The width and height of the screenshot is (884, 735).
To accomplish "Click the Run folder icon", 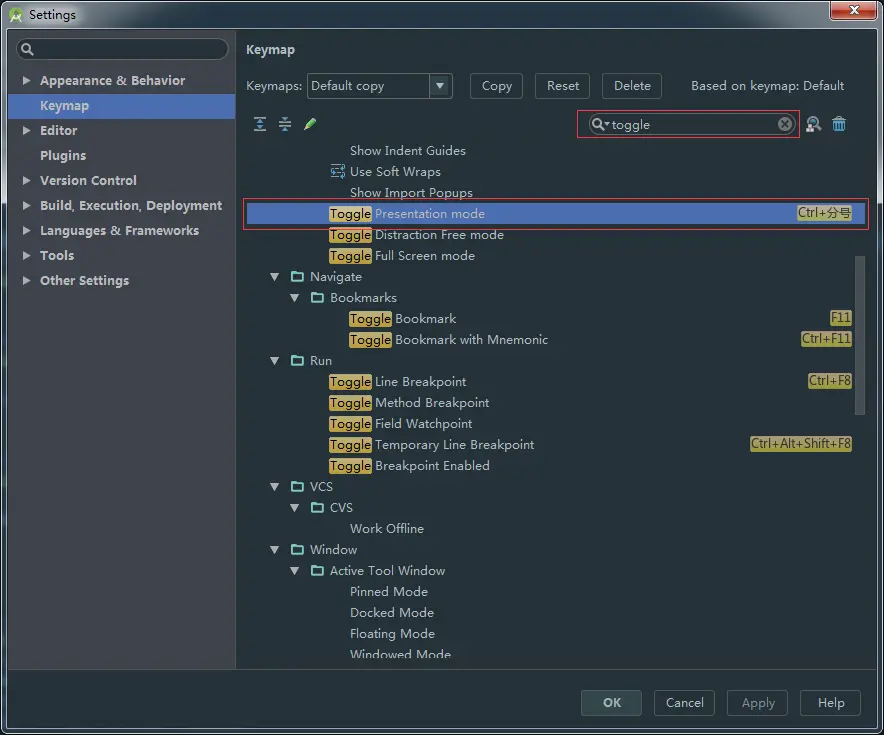I will [297, 360].
